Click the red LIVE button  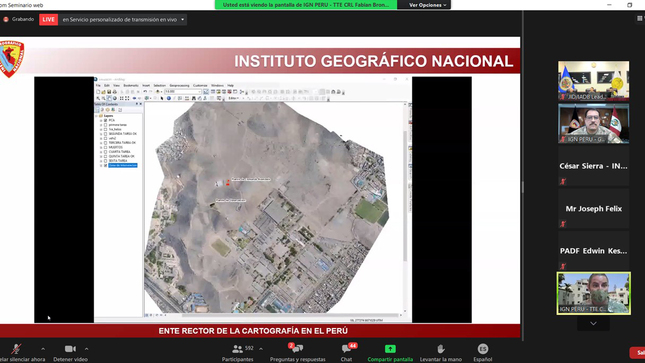pyautogui.click(x=49, y=19)
